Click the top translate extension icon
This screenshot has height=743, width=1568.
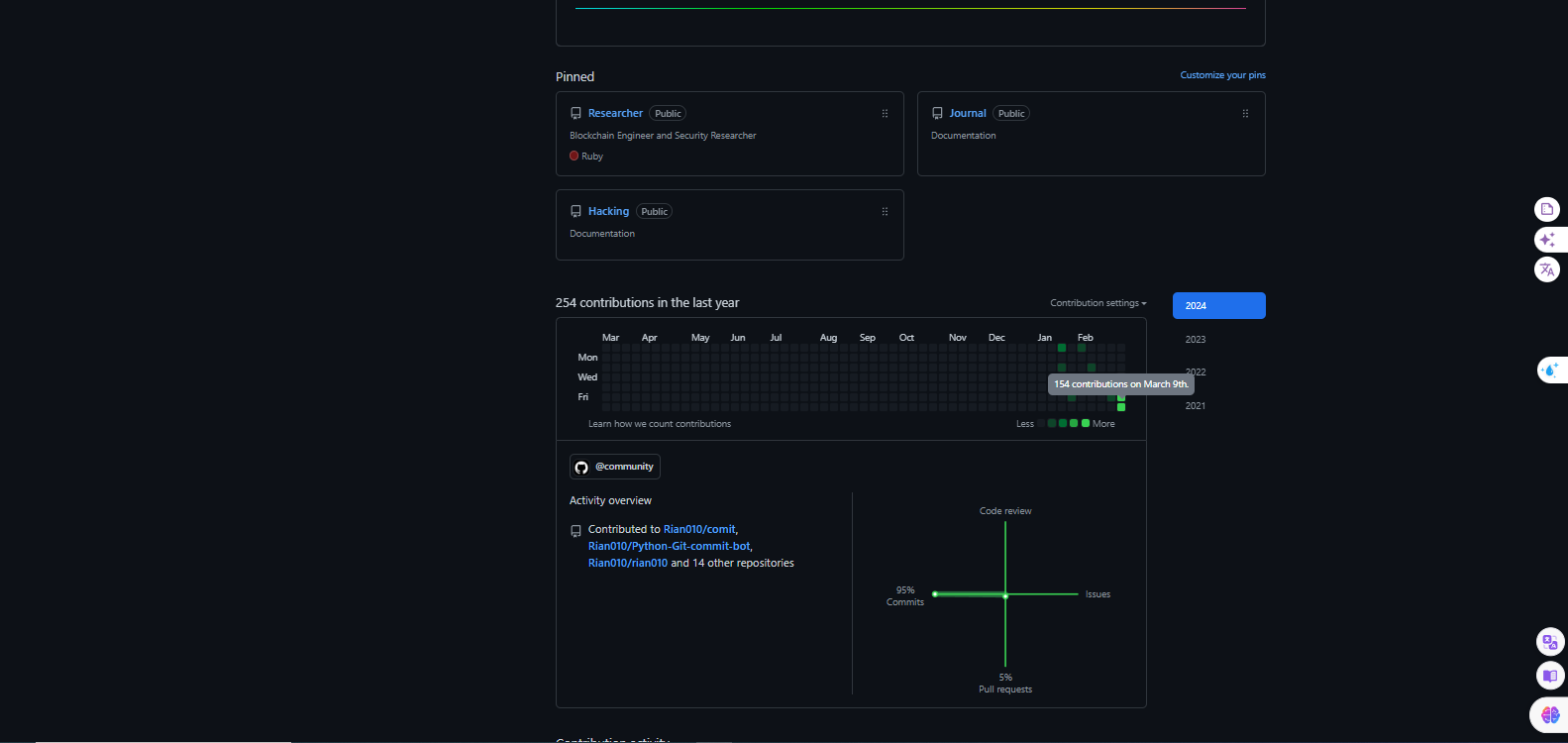(x=1546, y=268)
